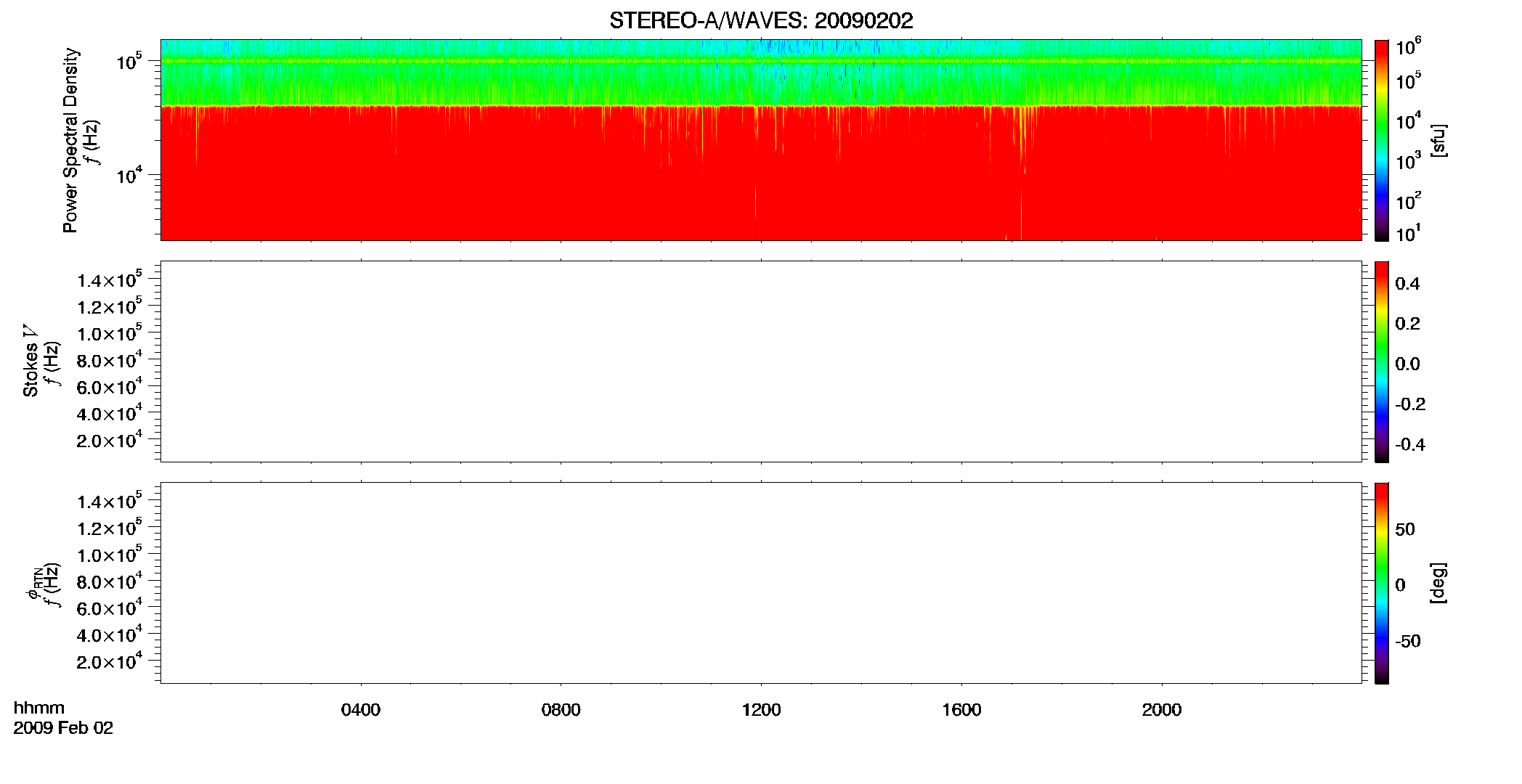Viewport: 1522px width, 784px height.
Task: Click the 2.0×10^4 tick in phi RTN panel
Action: tap(110, 661)
